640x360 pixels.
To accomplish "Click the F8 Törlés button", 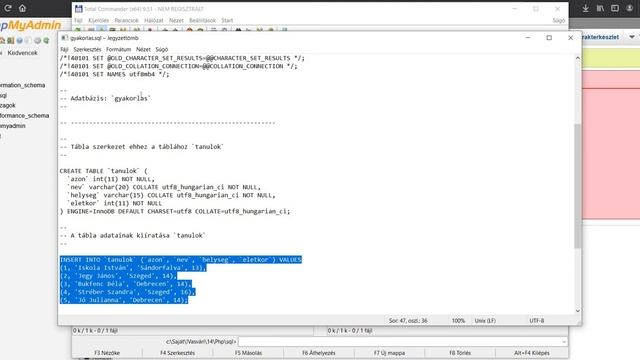I will coord(460,353).
